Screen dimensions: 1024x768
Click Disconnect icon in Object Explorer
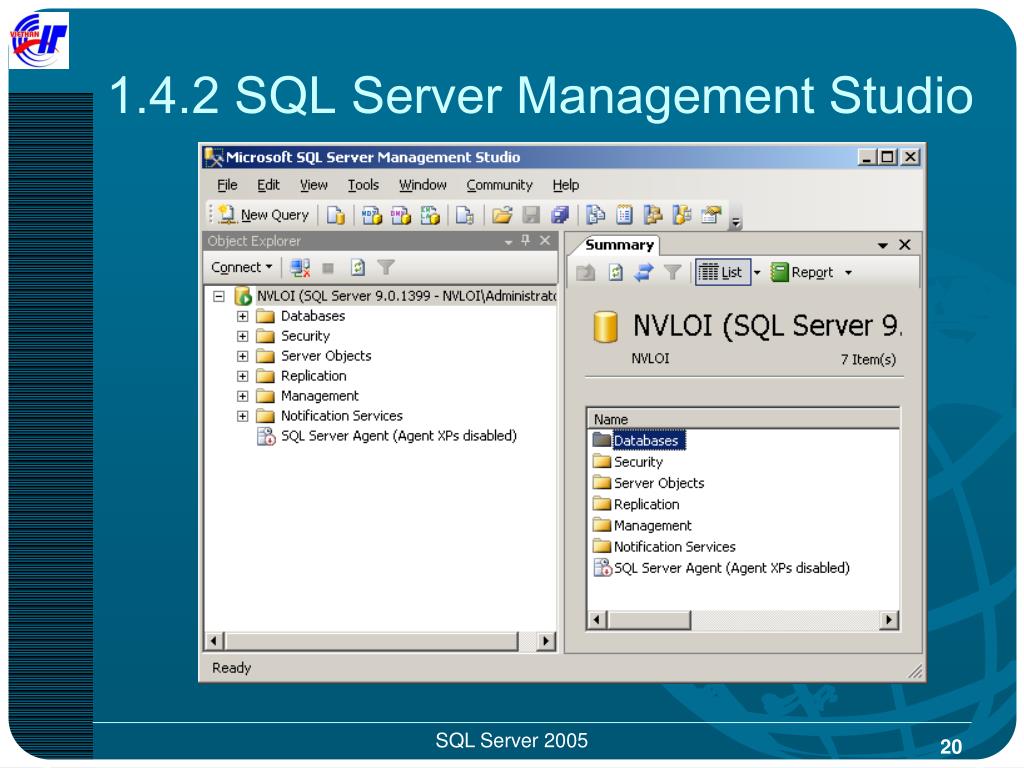point(300,267)
